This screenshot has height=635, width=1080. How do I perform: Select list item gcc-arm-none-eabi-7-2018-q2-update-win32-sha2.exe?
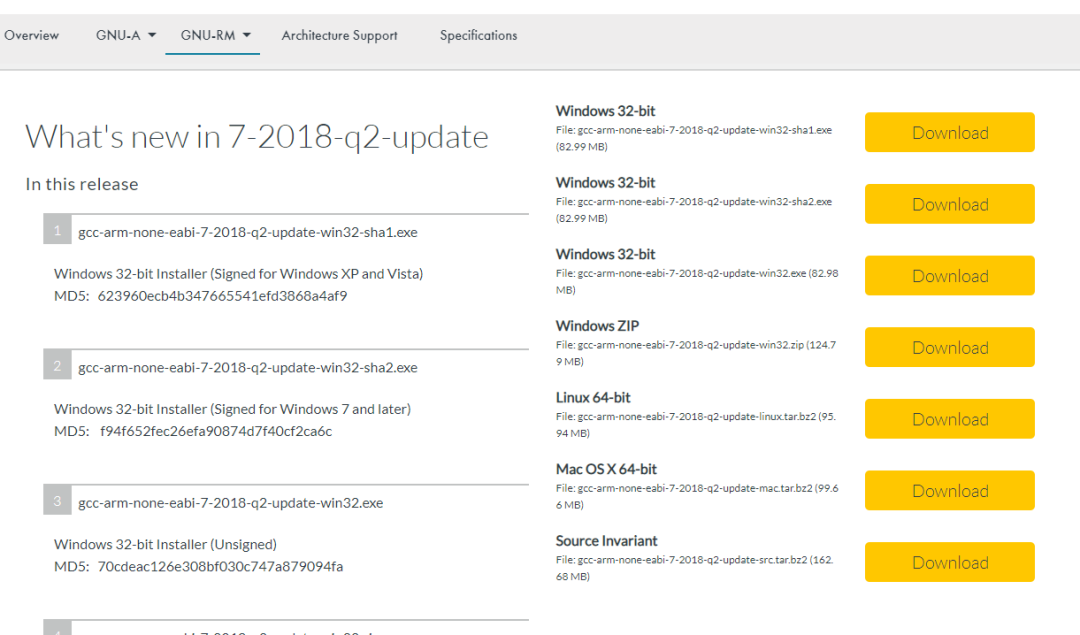click(x=248, y=367)
